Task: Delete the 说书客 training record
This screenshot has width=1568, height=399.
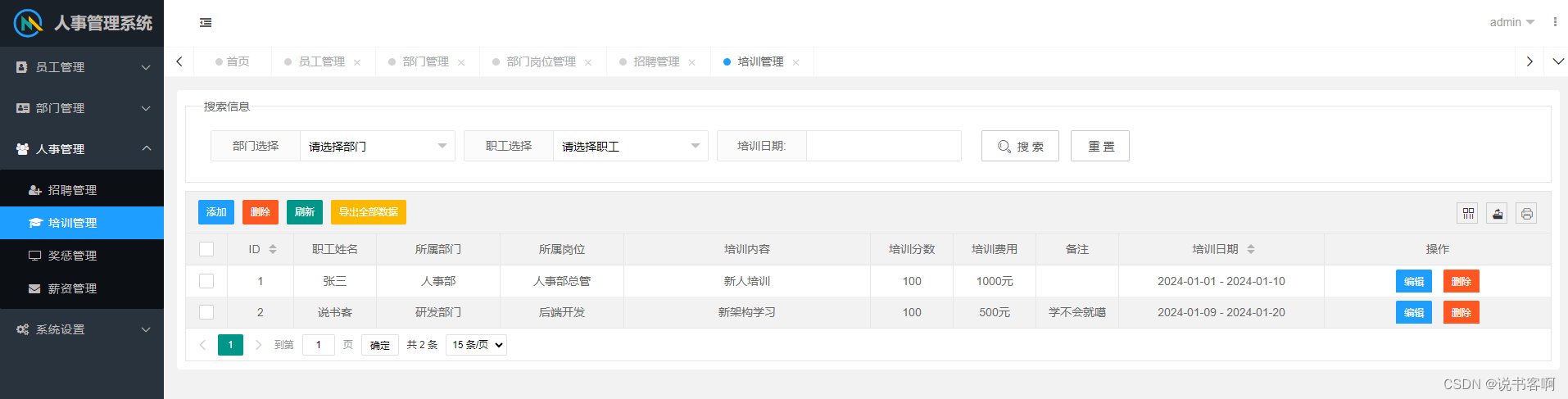Action: coord(1462,312)
